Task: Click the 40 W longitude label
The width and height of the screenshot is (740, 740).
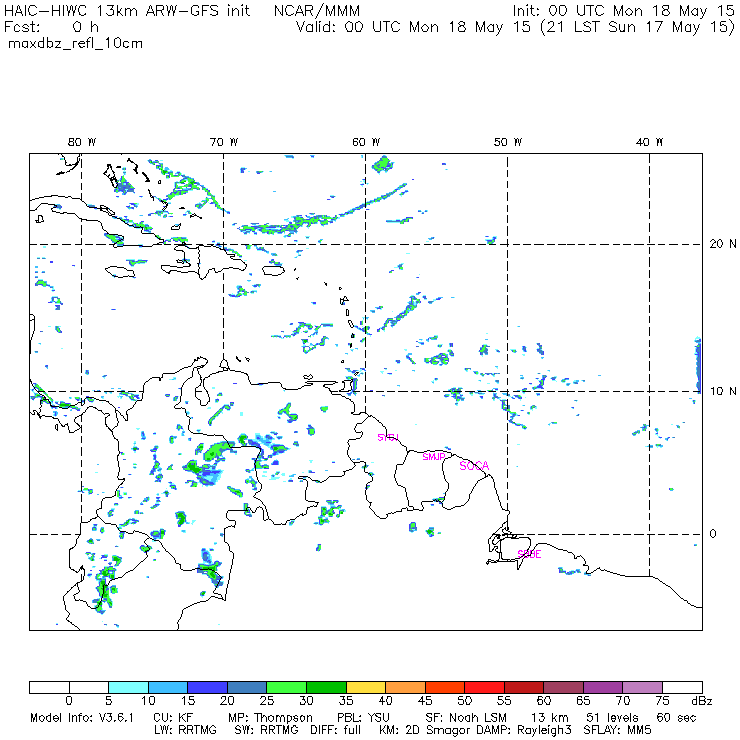Action: pos(649,142)
